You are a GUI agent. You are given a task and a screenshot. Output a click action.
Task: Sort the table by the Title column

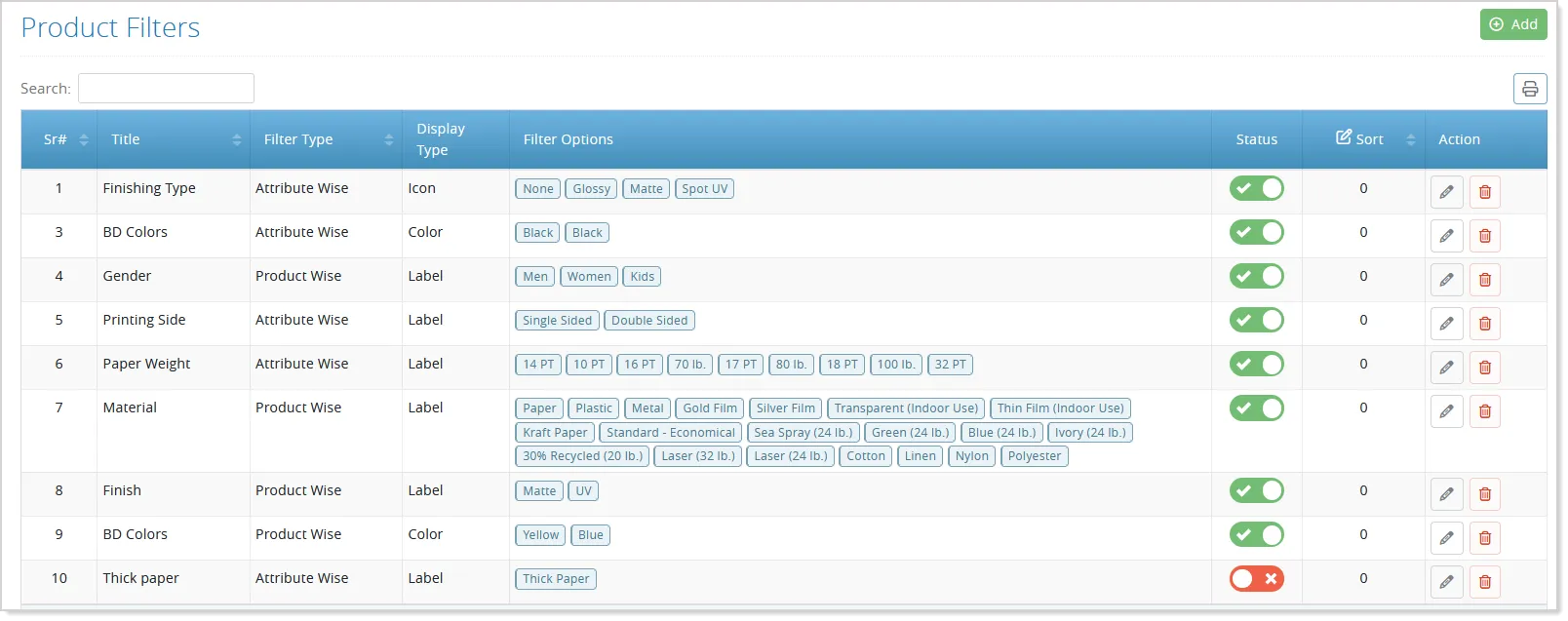point(174,139)
